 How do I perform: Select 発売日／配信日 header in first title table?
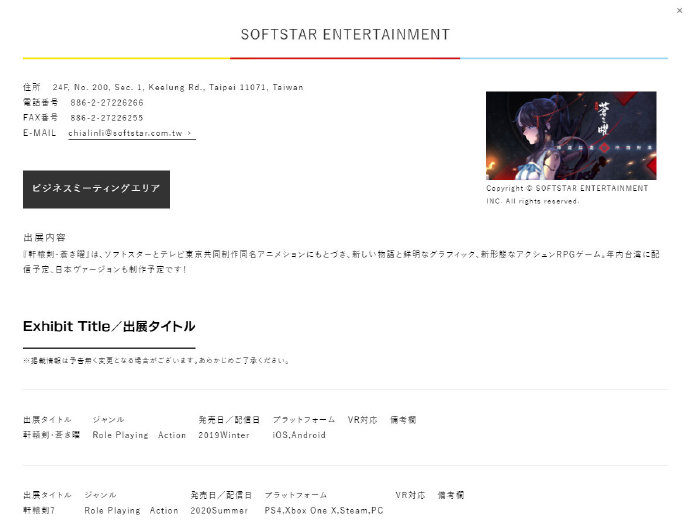point(229,420)
